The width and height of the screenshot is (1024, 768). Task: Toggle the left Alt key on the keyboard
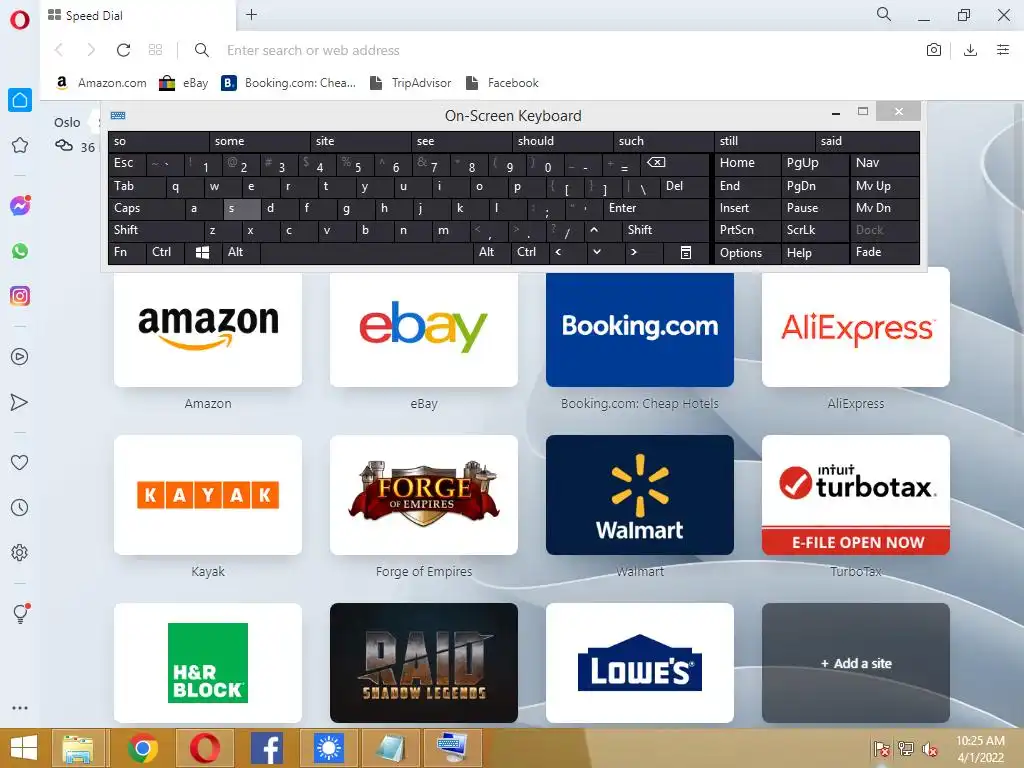(x=240, y=253)
